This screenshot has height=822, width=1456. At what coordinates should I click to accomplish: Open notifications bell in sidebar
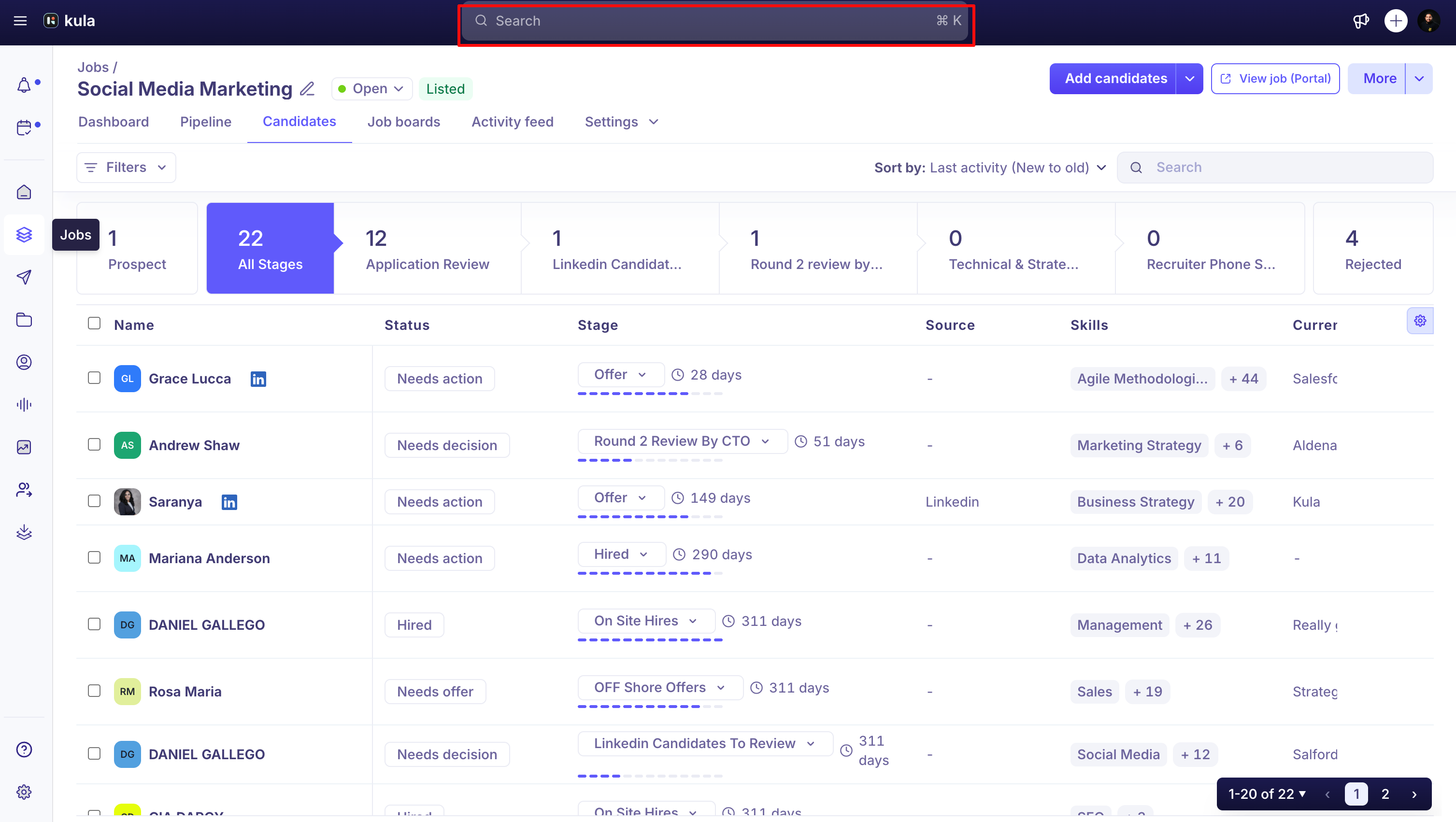24,85
